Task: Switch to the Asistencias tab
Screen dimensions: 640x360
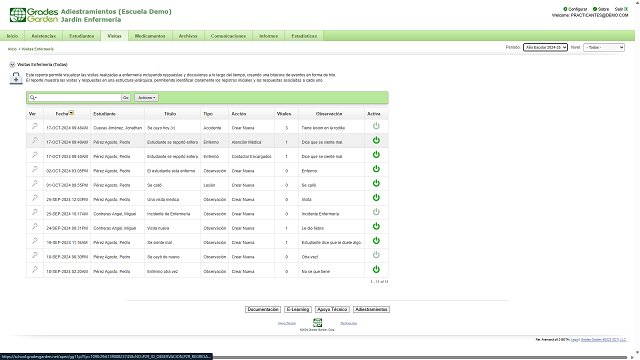Action: (x=44, y=36)
